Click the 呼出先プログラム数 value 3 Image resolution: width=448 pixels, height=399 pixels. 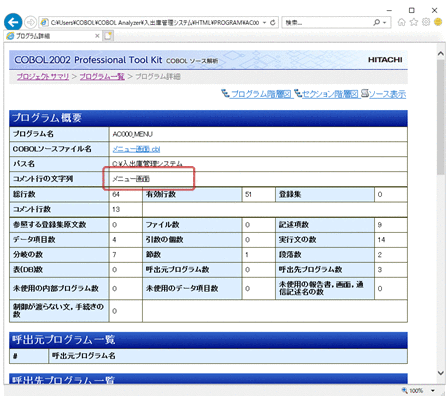pos(380,270)
